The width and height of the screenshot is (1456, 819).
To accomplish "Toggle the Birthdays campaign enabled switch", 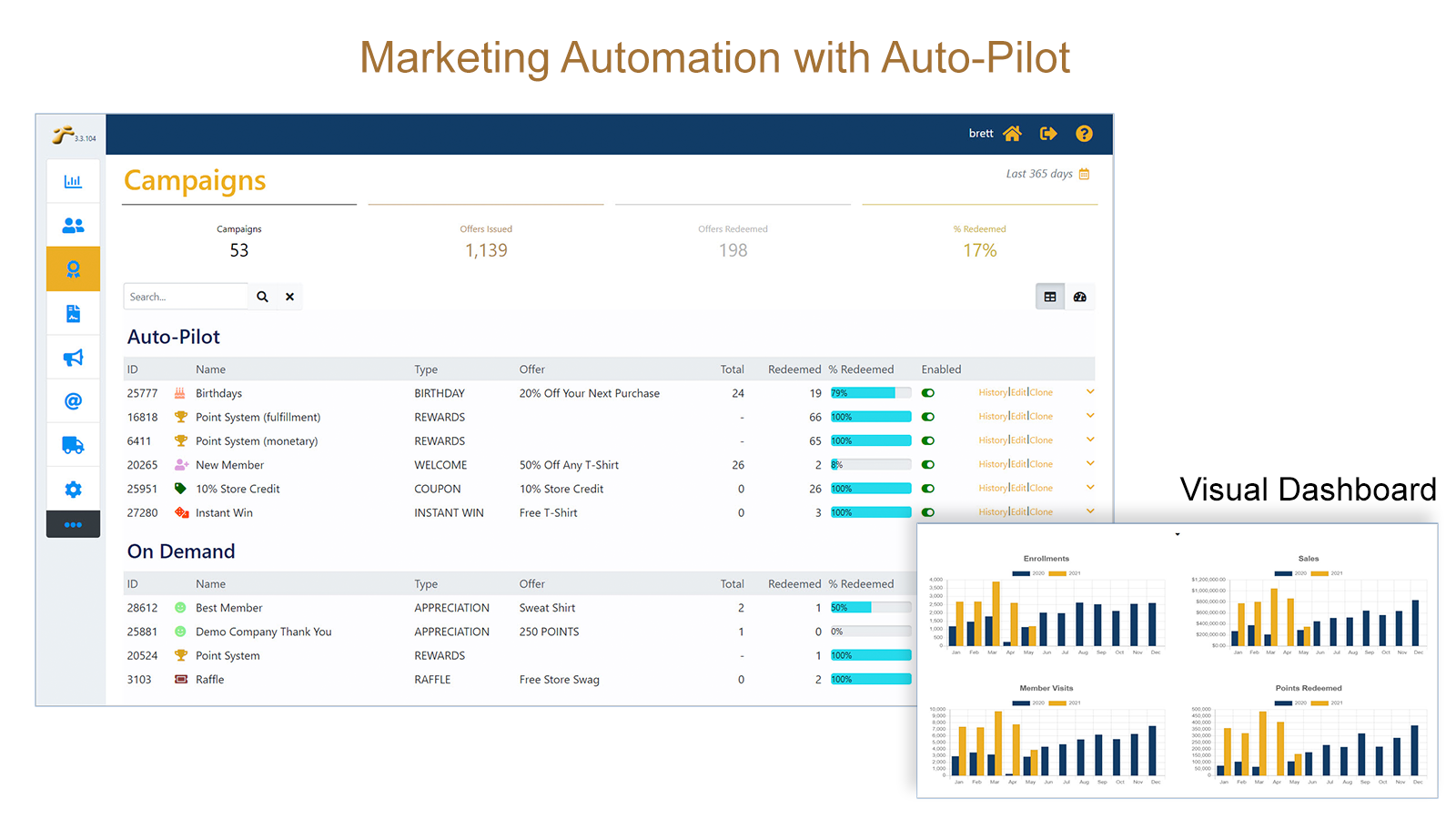I will click(928, 393).
